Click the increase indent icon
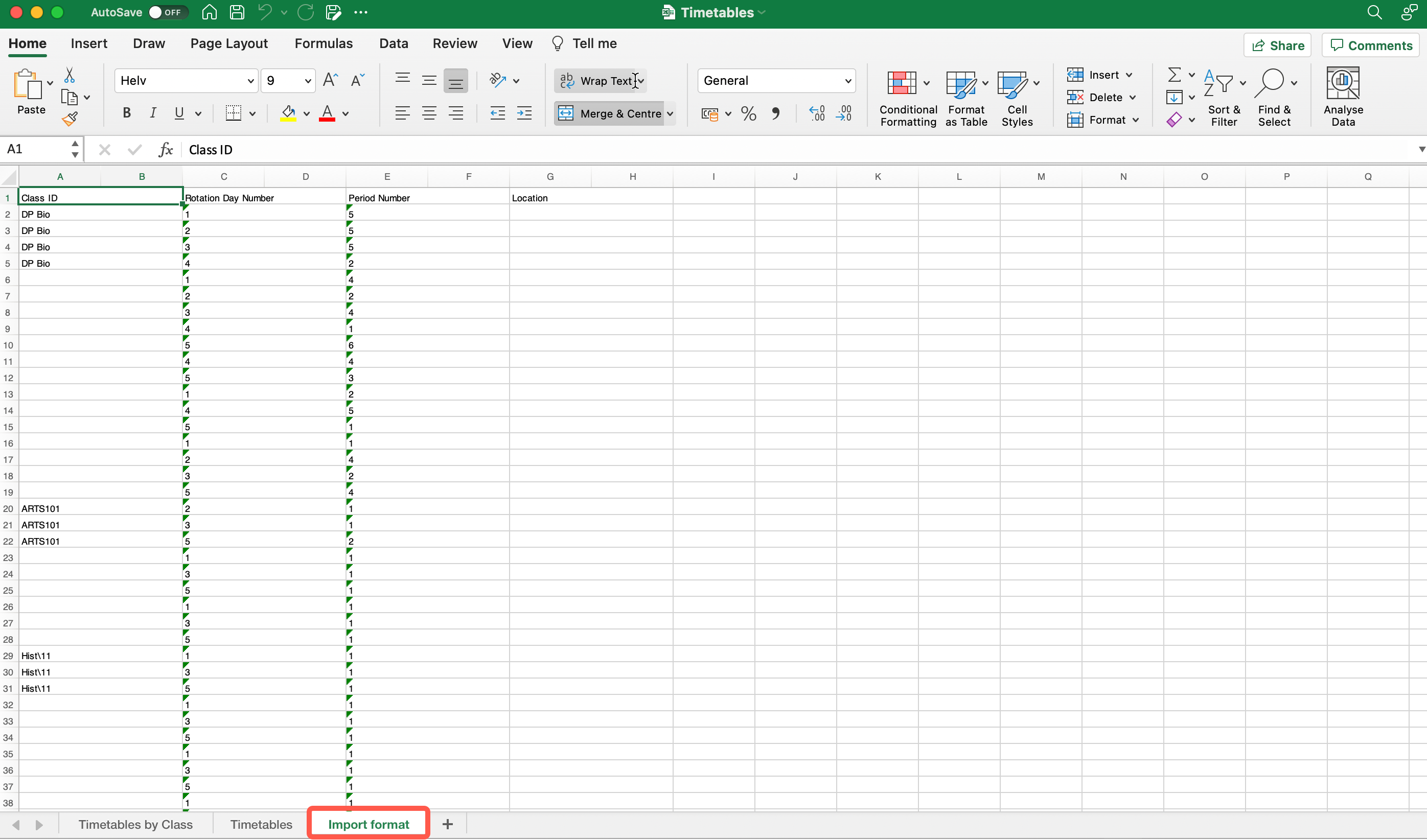 524,114
